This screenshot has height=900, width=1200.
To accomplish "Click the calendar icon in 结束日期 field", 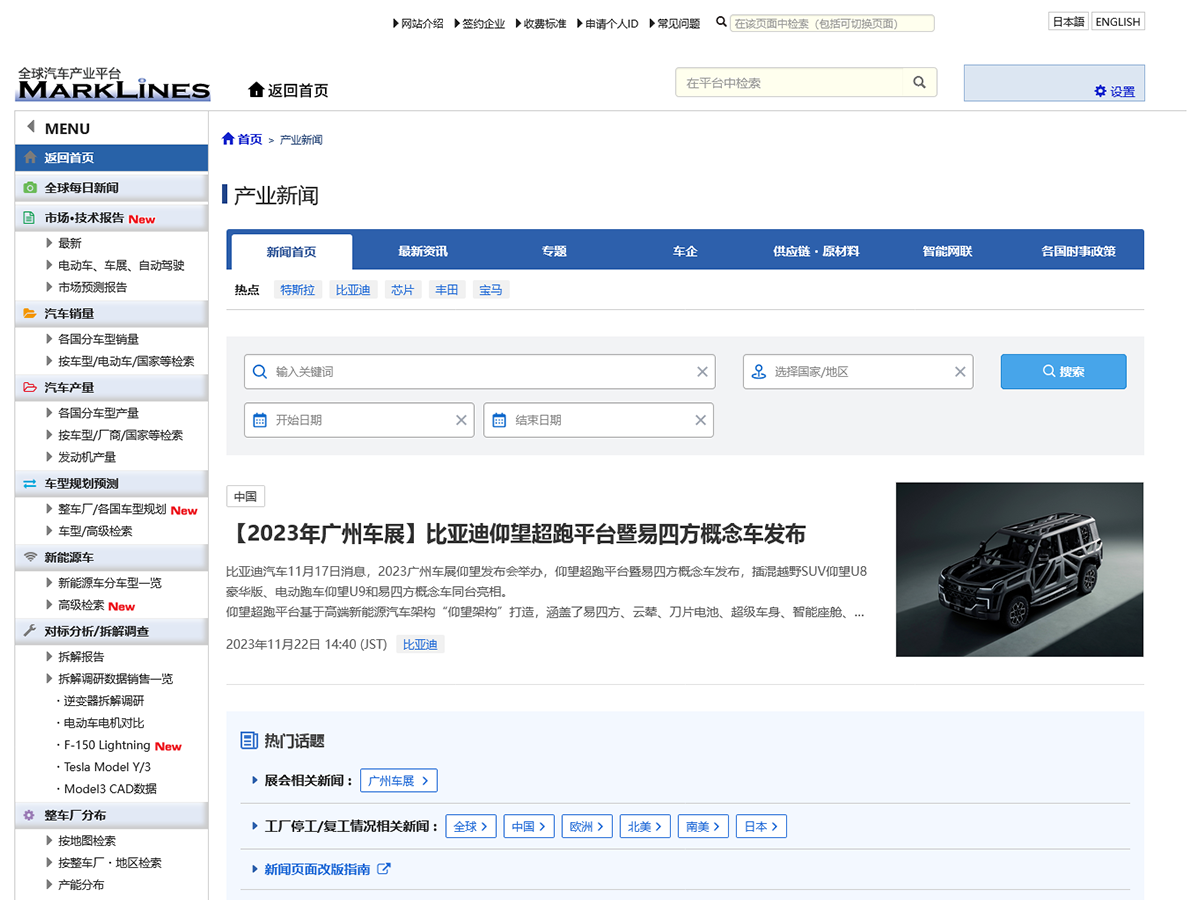I will pos(499,420).
